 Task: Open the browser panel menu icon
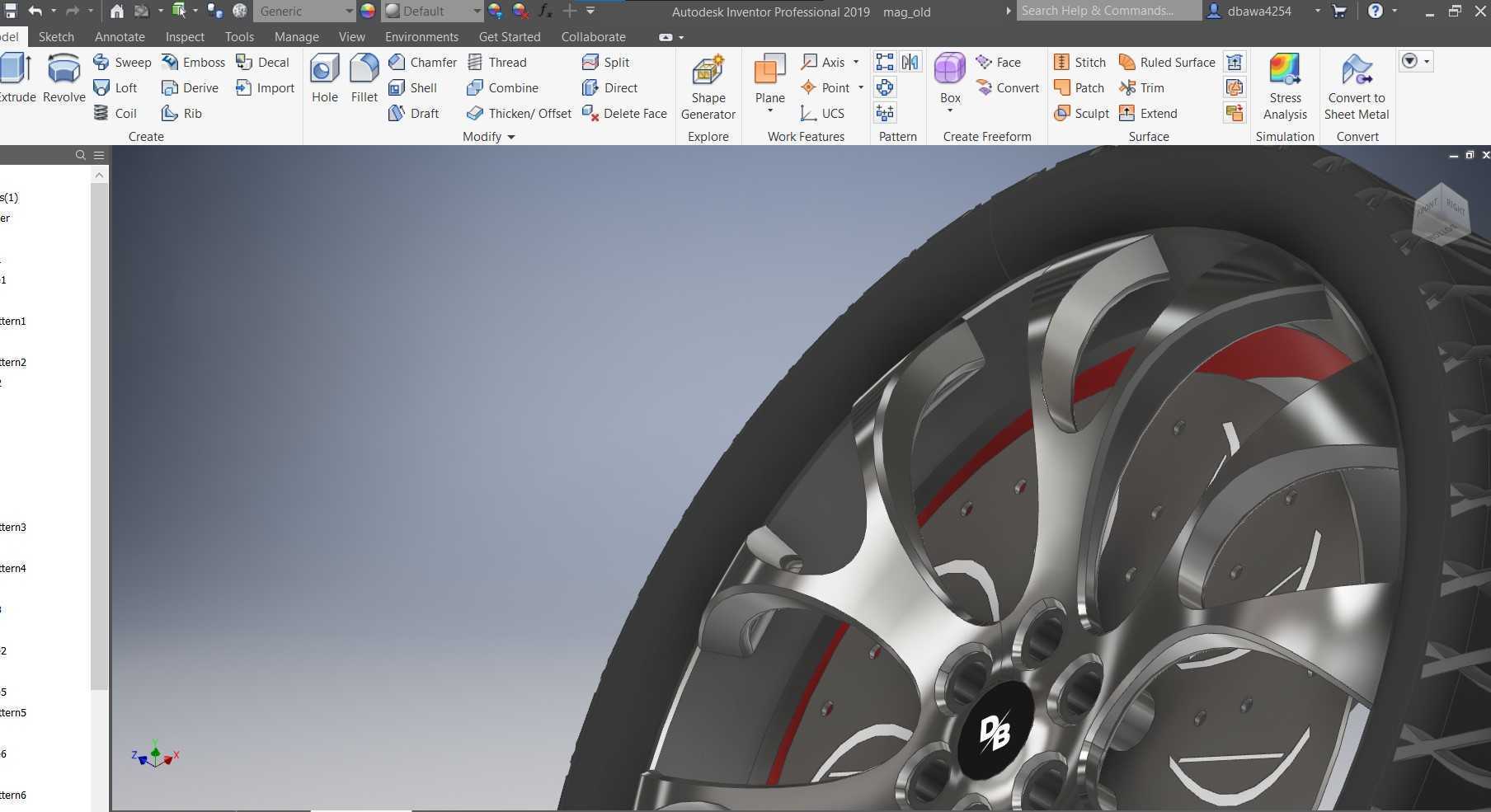(99, 155)
